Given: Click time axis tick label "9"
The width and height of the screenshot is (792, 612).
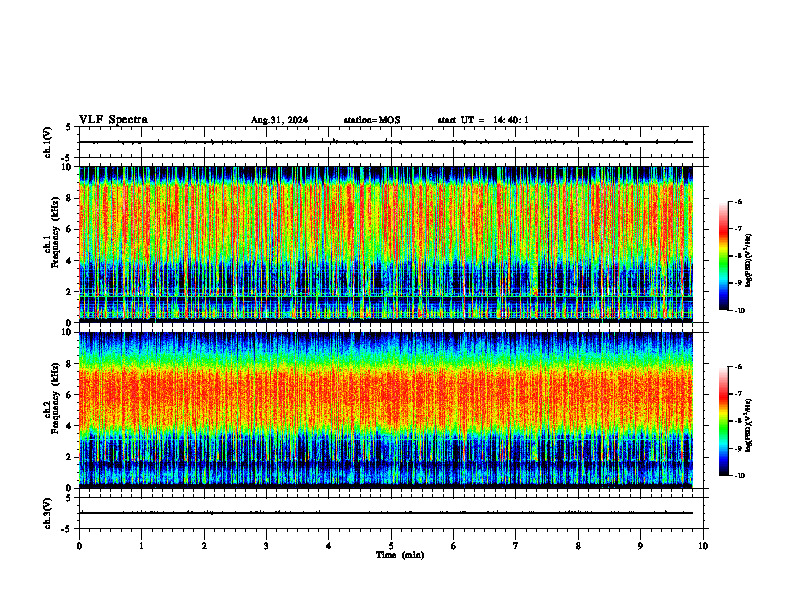Looking at the screenshot, I should [x=640, y=546].
